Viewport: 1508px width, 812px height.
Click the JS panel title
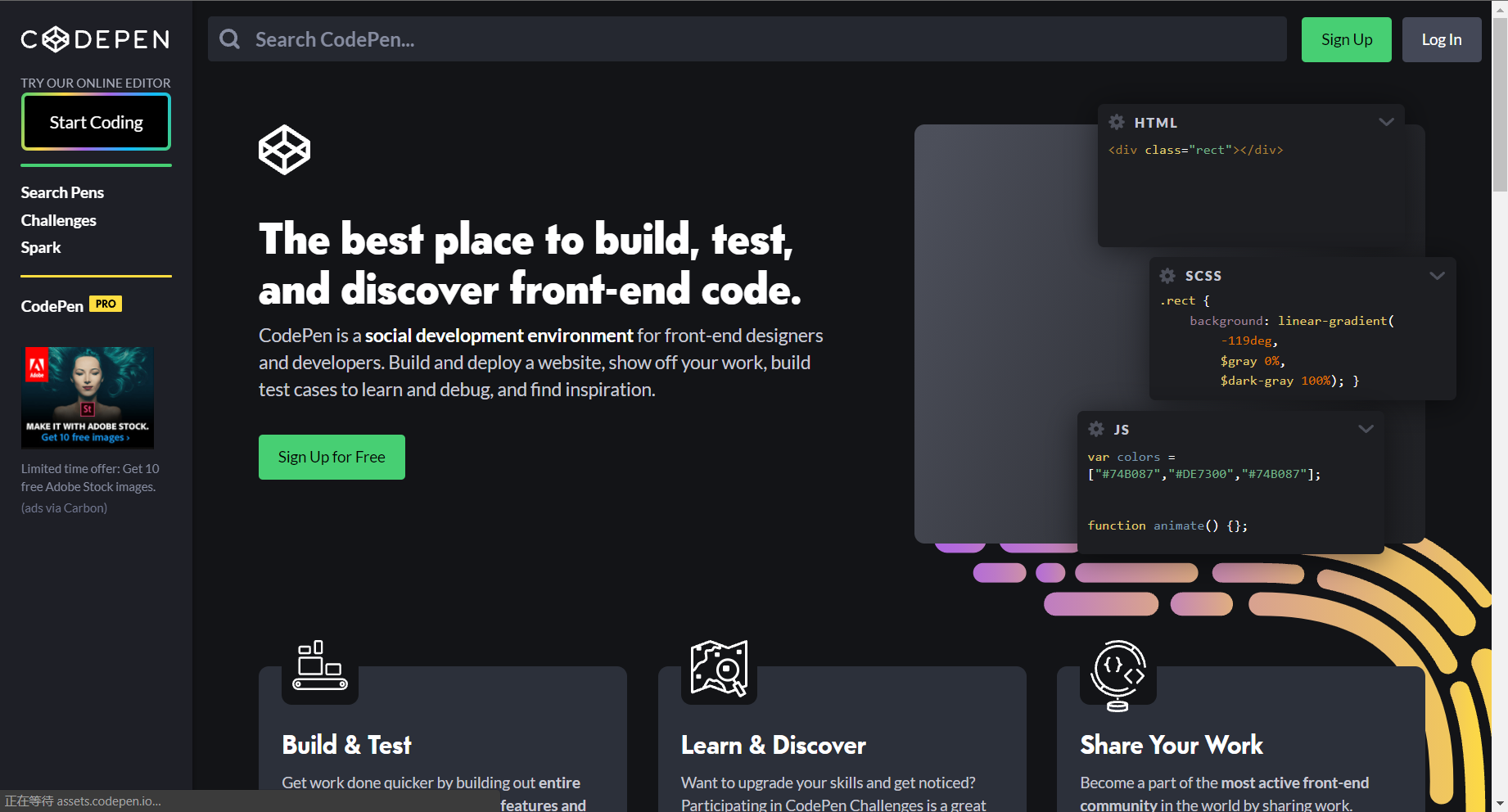click(x=1122, y=430)
